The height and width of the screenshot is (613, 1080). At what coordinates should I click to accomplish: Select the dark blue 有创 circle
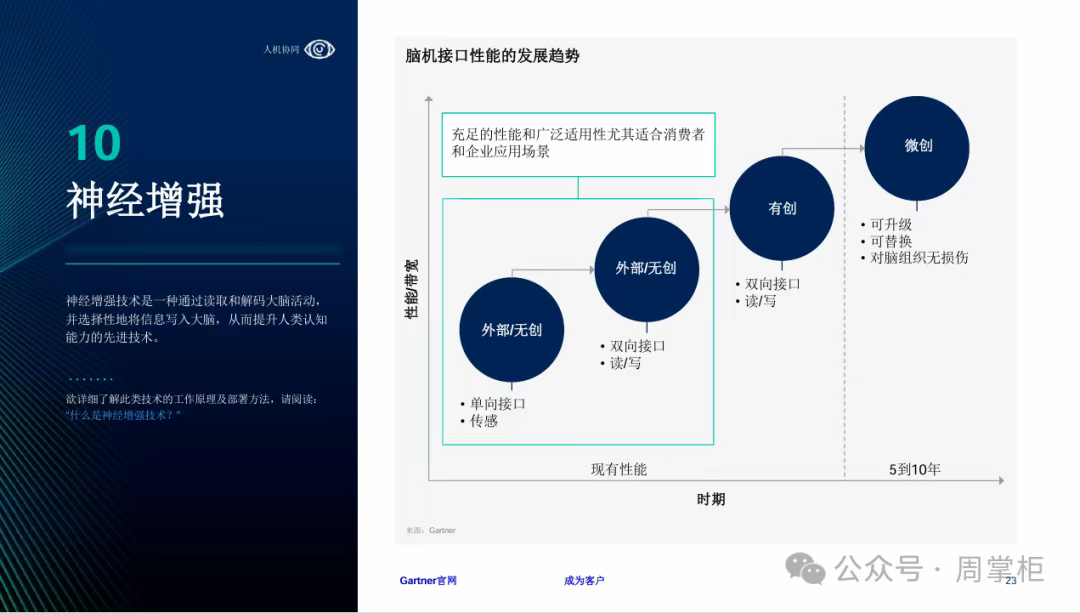(x=782, y=209)
